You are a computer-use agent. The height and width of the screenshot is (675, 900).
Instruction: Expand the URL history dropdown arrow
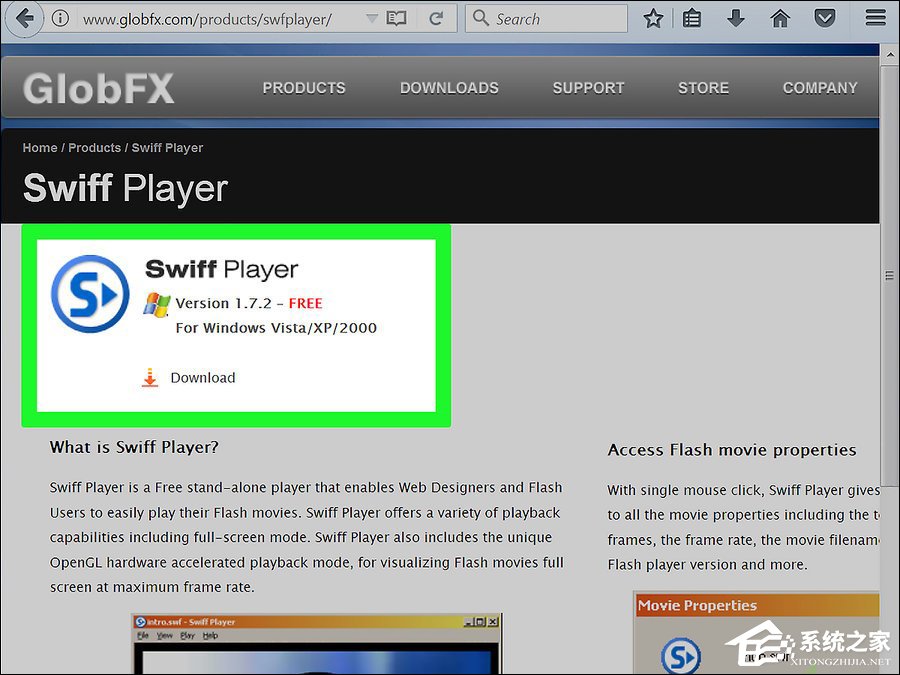(372, 19)
